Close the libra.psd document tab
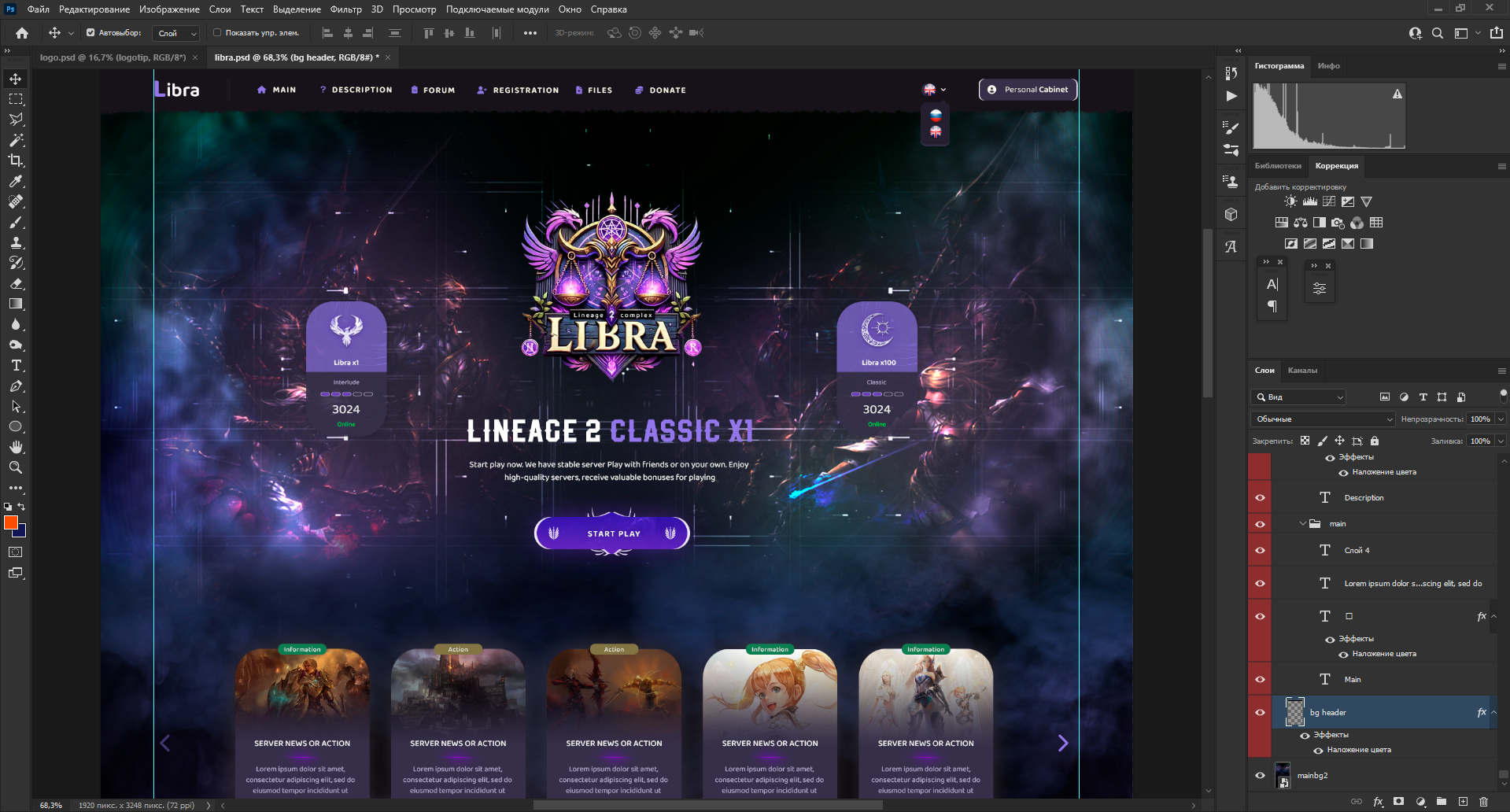Image resolution: width=1510 pixels, height=812 pixels. tap(388, 57)
